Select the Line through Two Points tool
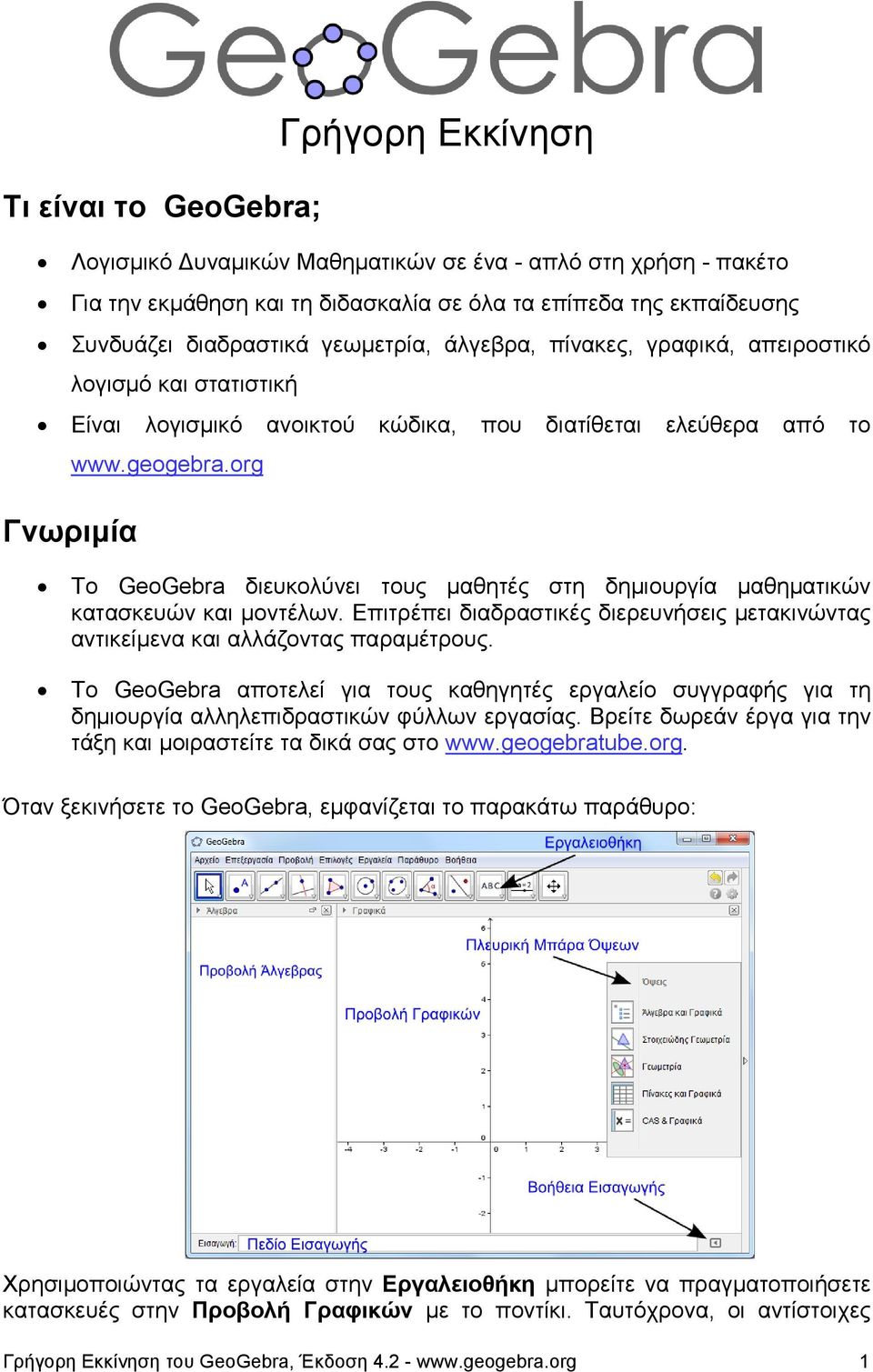 pyautogui.click(x=272, y=886)
